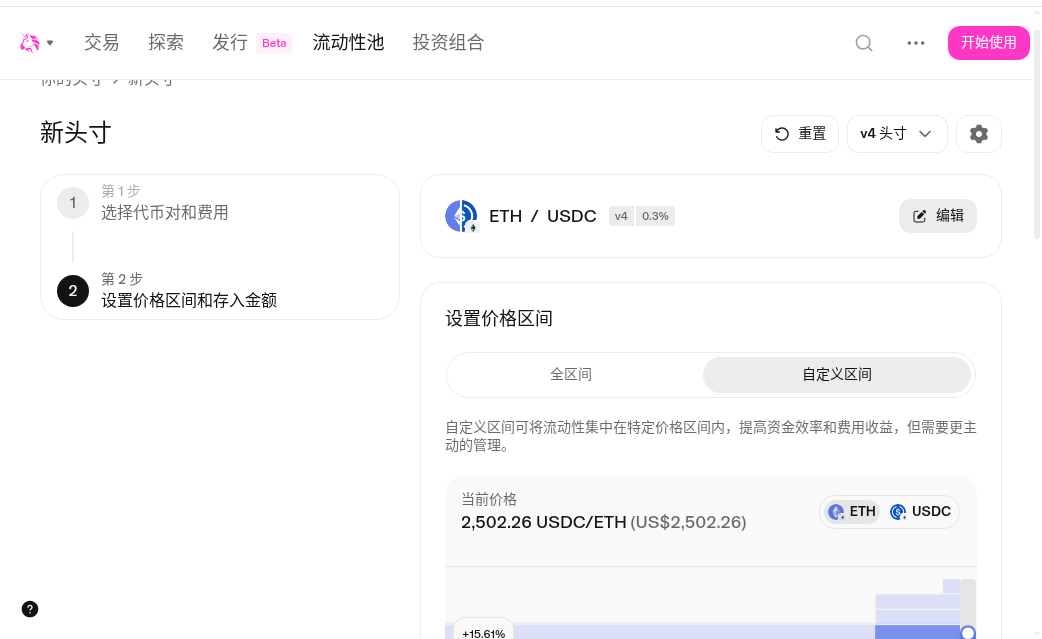This screenshot has height=639, width=1042.
Task: Choose the 自定义区间 range option
Action: (837, 375)
